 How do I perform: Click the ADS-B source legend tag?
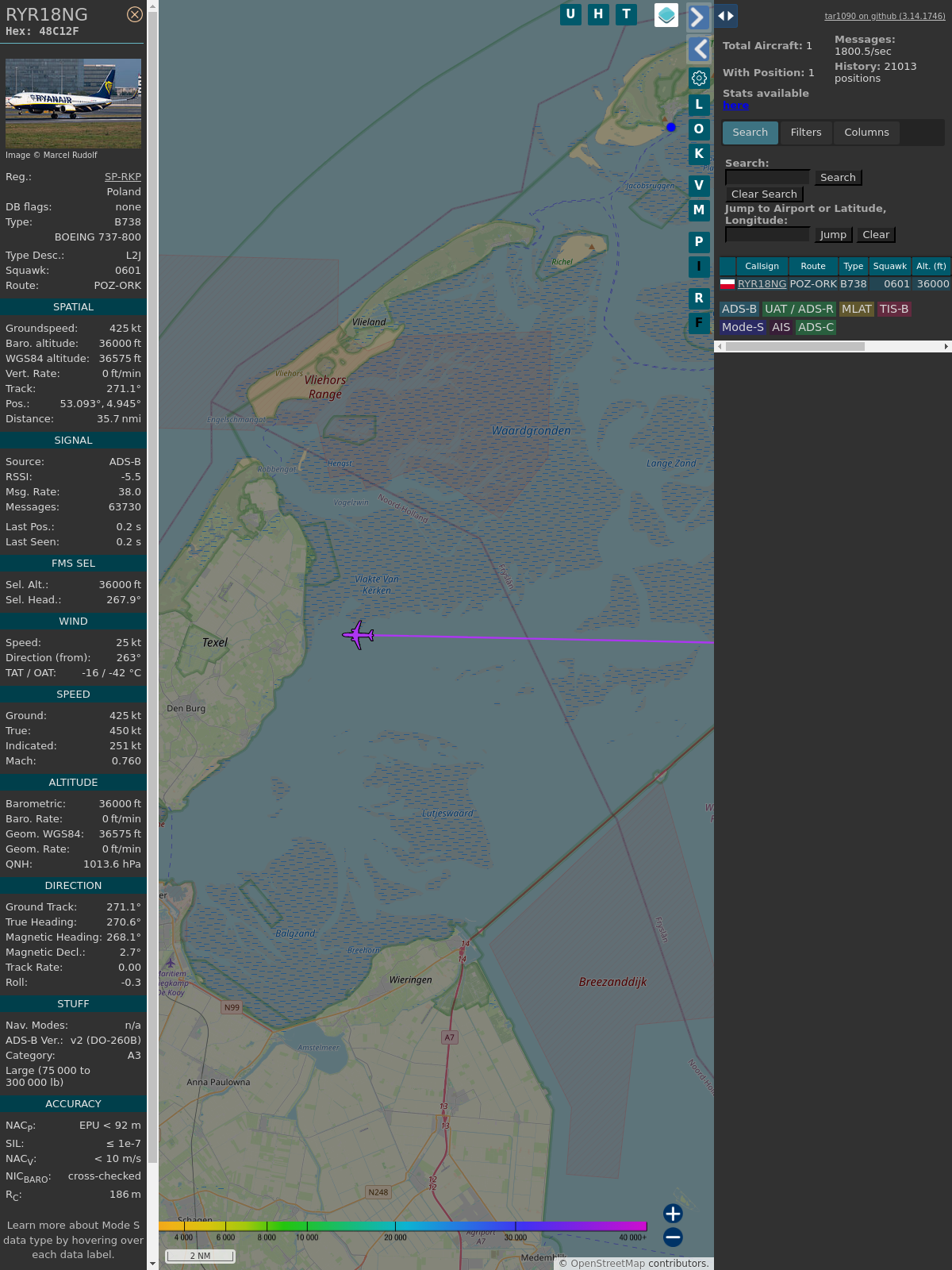pos(739,310)
